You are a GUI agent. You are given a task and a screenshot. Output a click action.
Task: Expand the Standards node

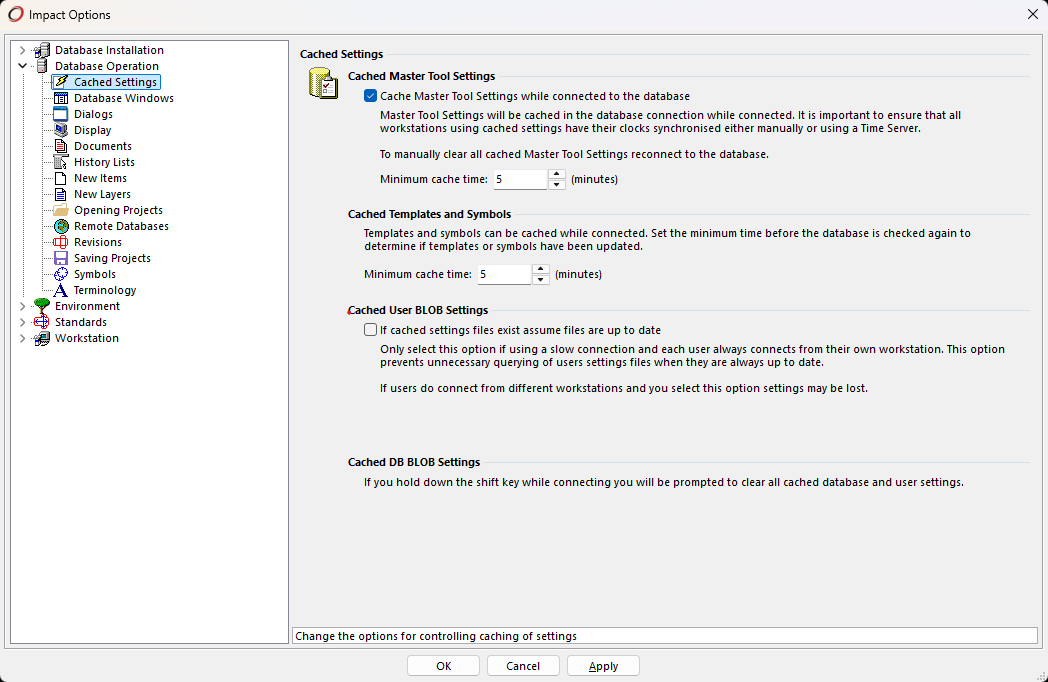tap(22, 322)
